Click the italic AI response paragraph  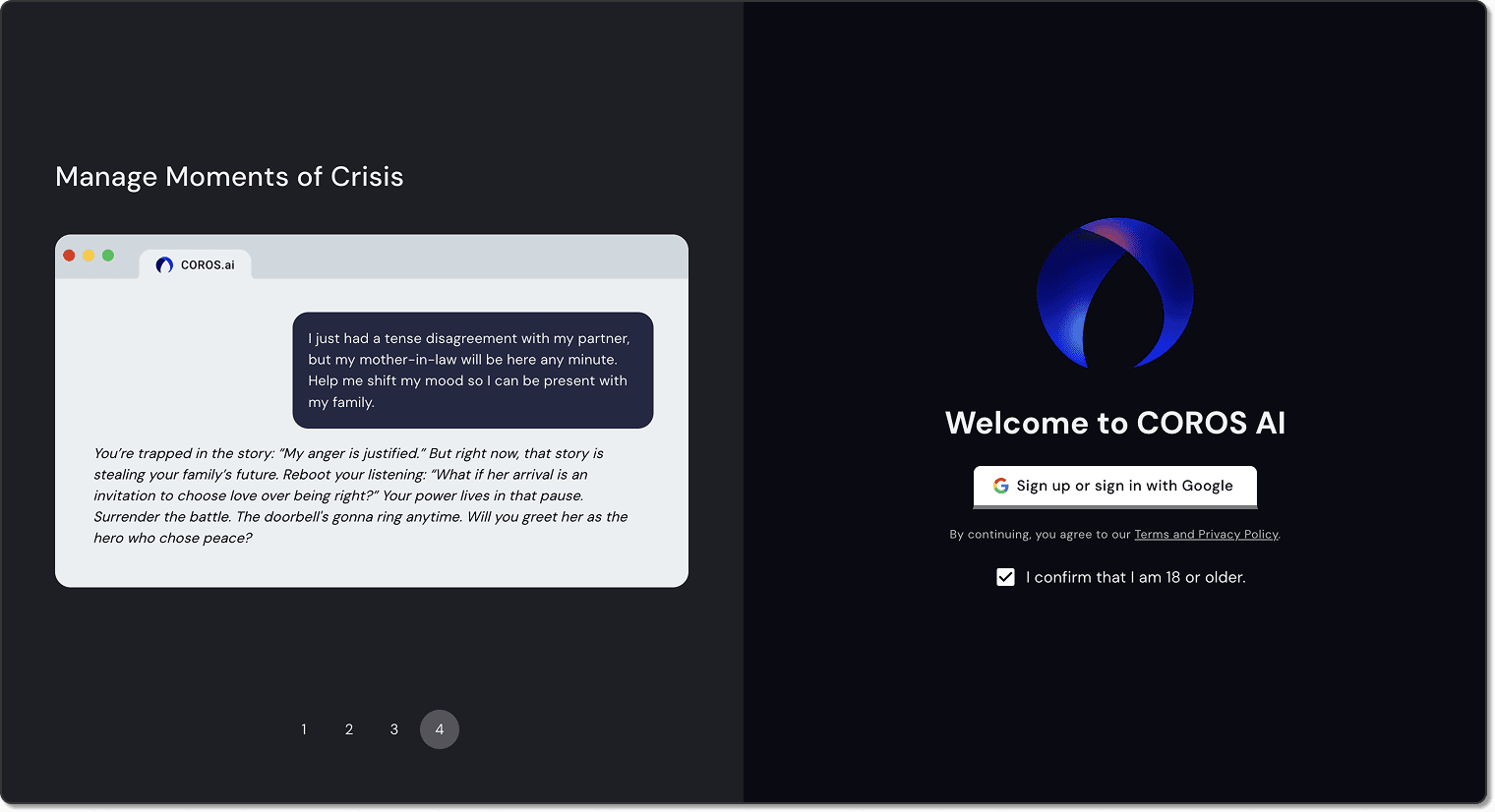361,495
